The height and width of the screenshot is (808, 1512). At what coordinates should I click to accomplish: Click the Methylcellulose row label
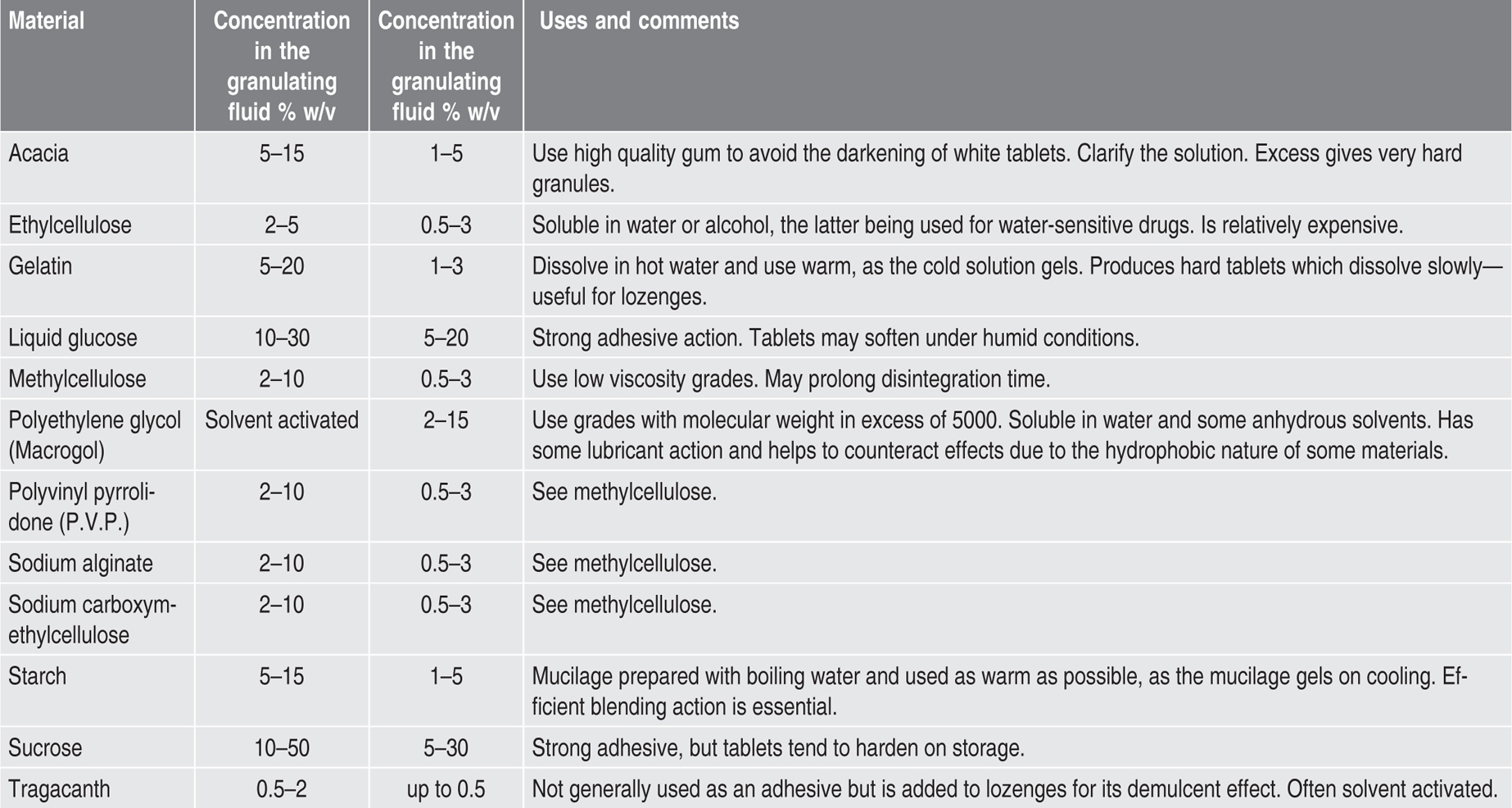click(77, 379)
